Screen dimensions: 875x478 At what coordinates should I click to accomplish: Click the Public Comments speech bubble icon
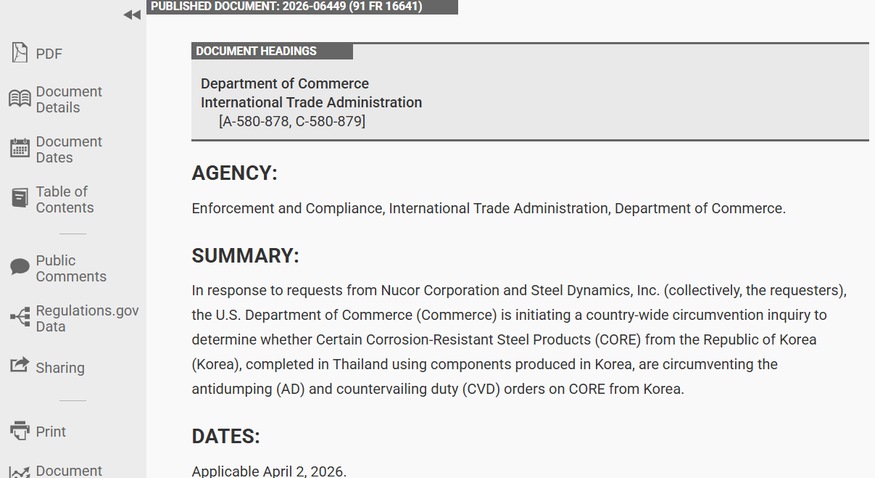tap(19, 268)
